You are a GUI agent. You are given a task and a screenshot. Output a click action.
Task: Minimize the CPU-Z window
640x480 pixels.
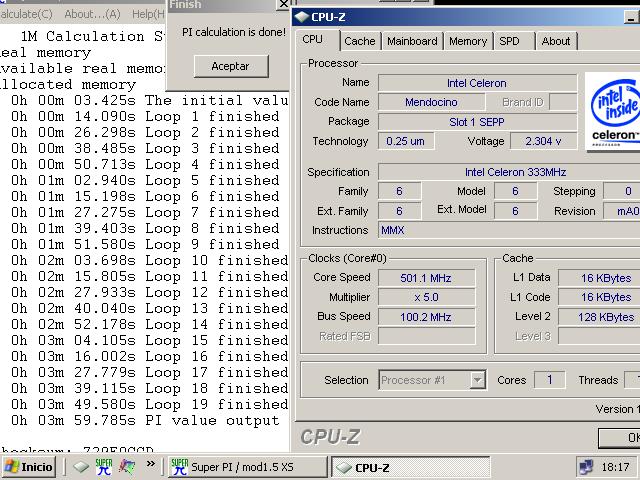[x=632, y=18]
